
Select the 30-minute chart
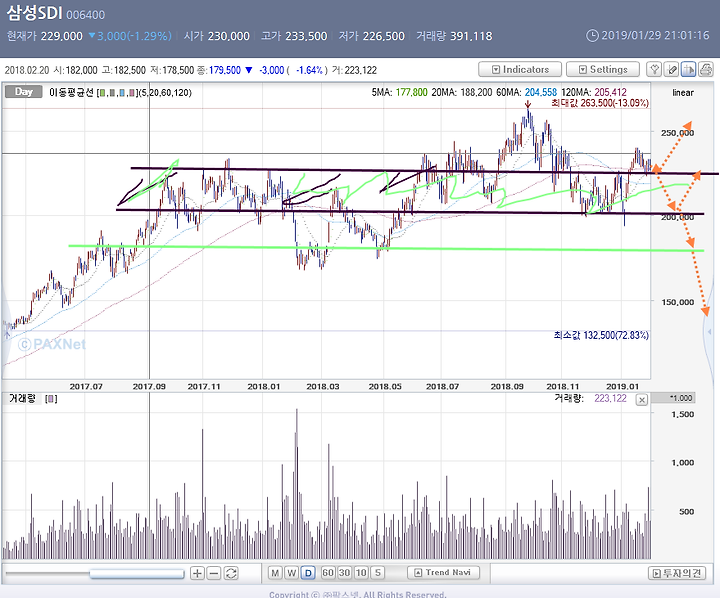click(344, 573)
